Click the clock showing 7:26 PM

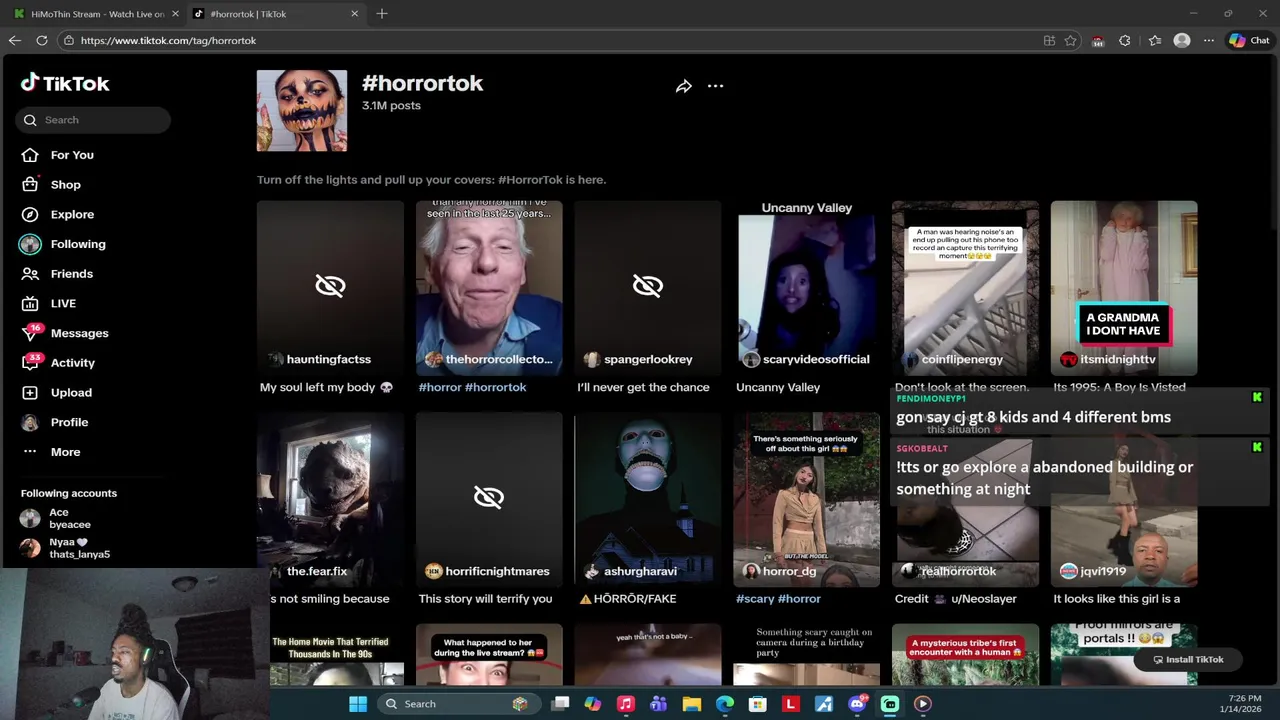[1245, 698]
